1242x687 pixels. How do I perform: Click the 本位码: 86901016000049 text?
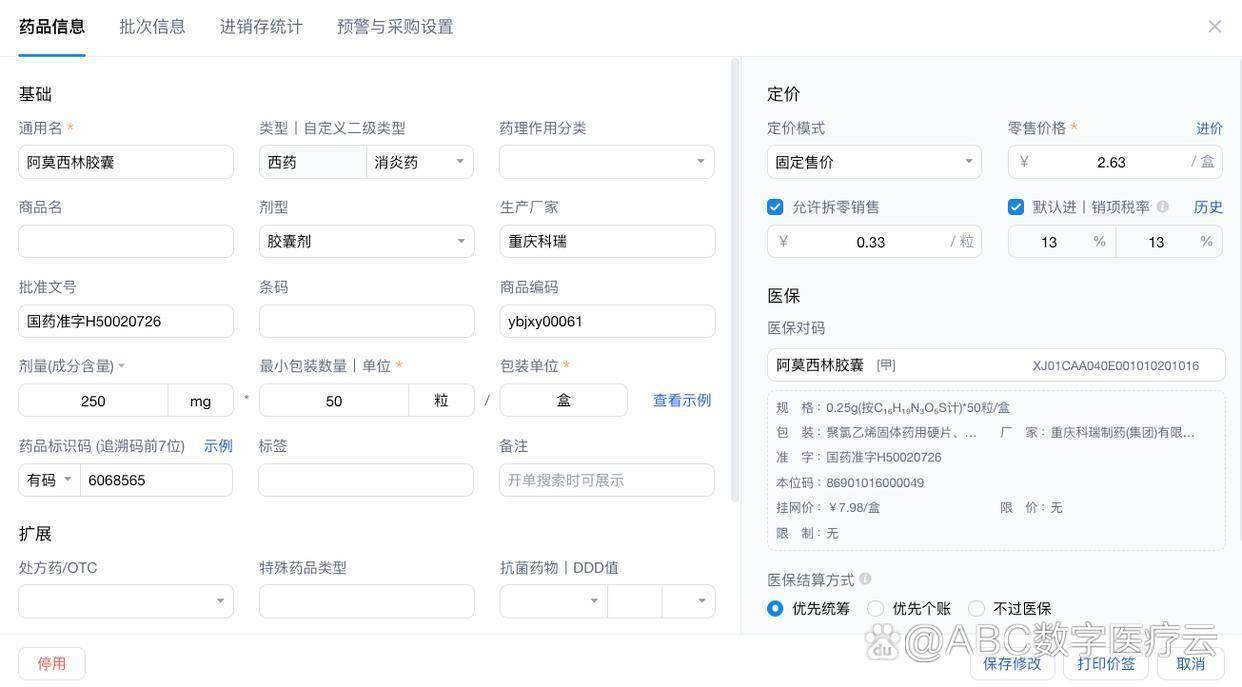(x=850, y=483)
